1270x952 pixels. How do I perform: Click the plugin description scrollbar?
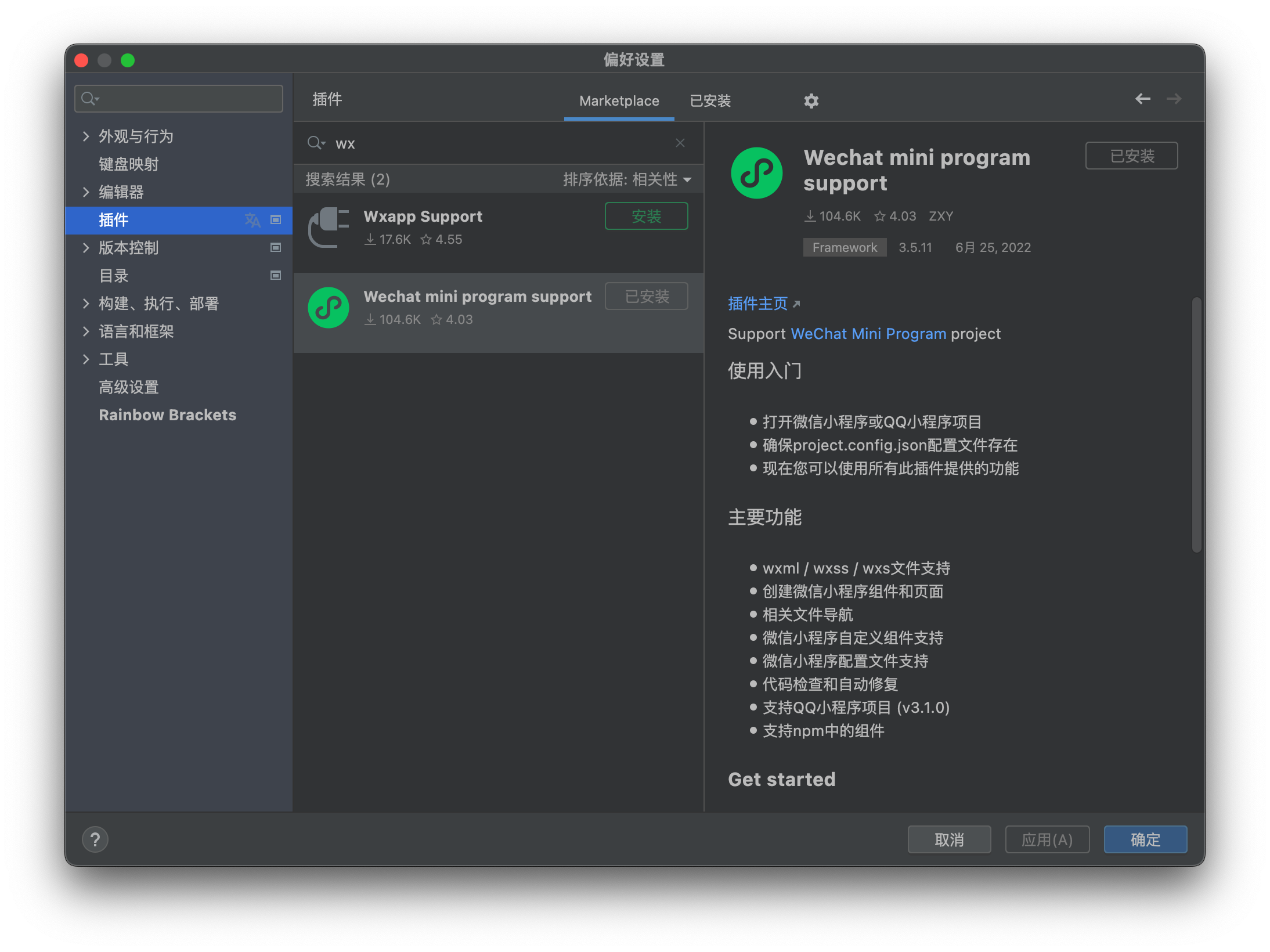[1196, 425]
